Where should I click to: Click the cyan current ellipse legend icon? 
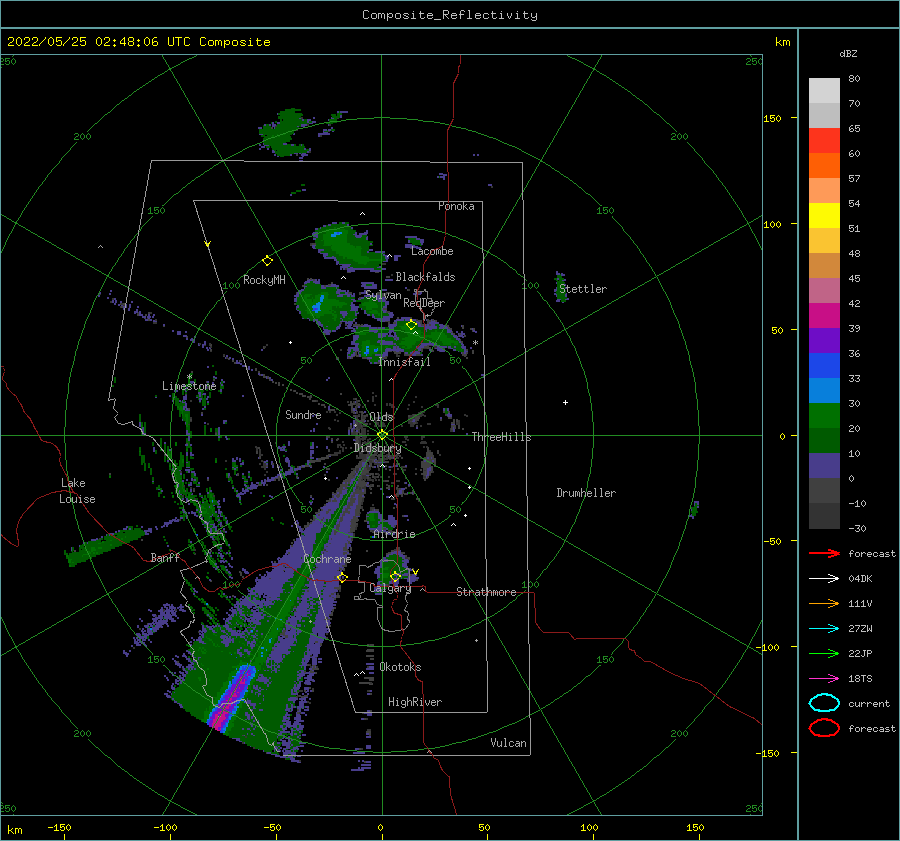[824, 703]
